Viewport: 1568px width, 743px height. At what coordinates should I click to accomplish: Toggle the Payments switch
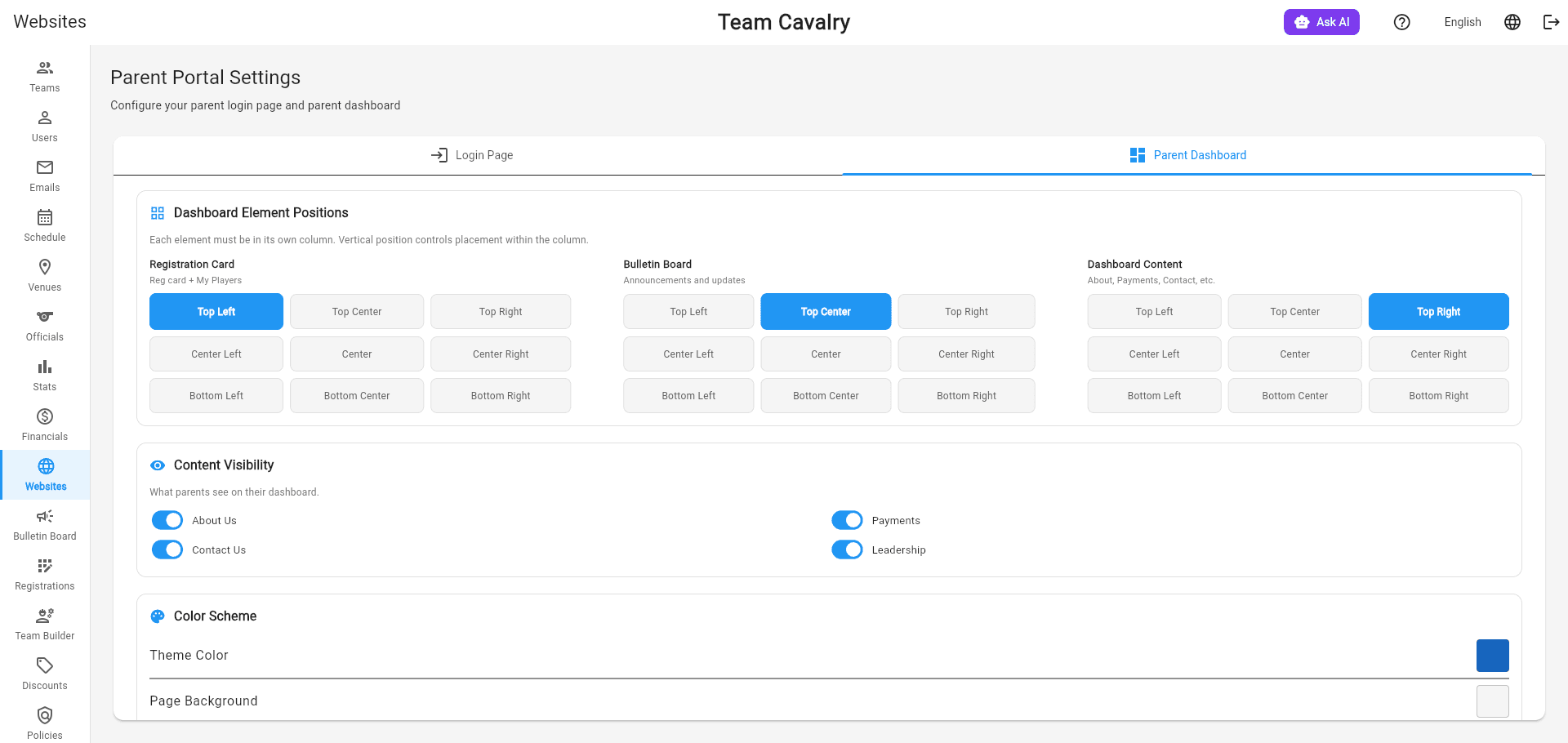point(847,520)
